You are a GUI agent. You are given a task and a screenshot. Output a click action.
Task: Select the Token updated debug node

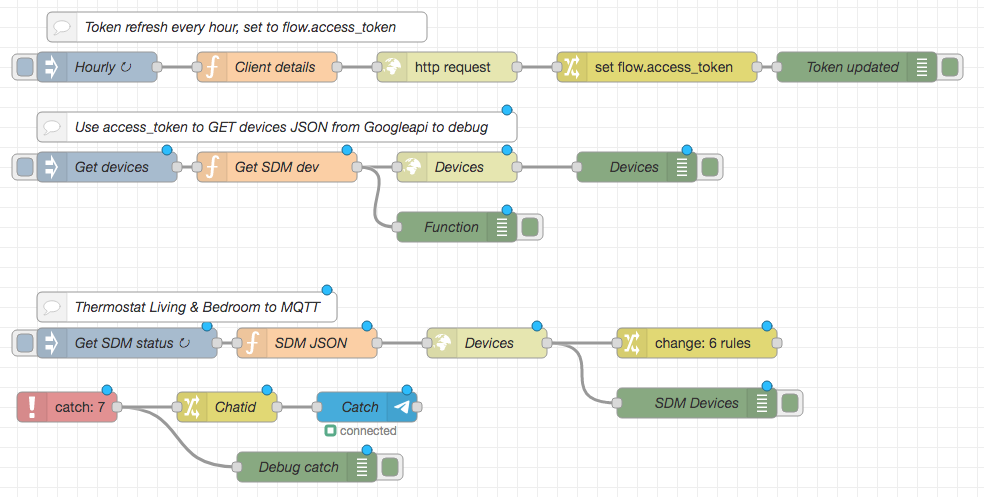(857, 67)
